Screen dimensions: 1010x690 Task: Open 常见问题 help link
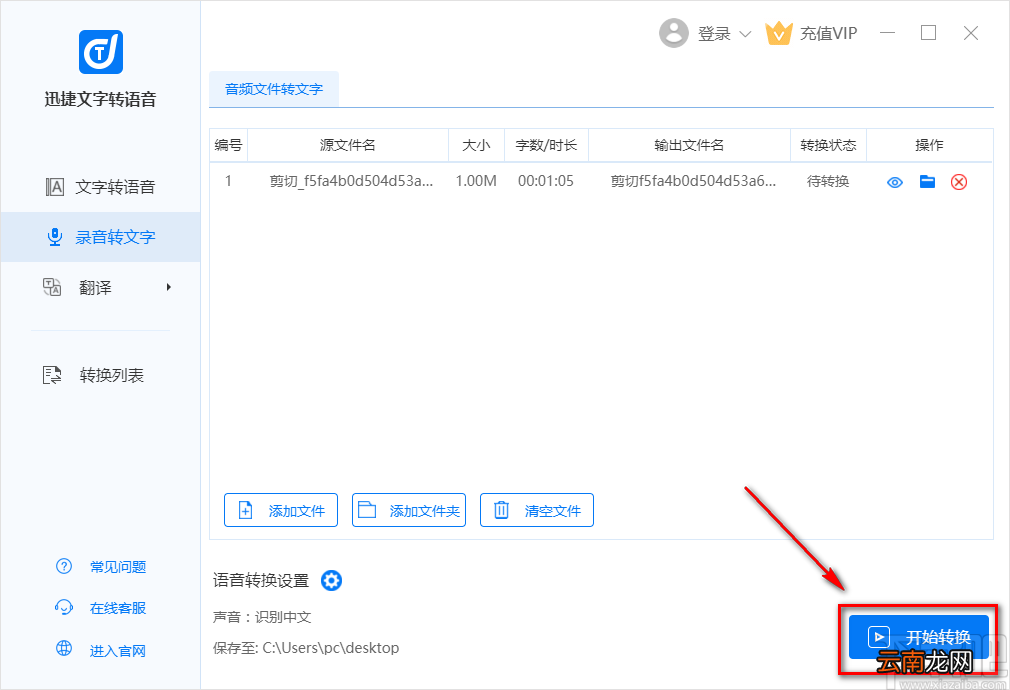click(118, 567)
